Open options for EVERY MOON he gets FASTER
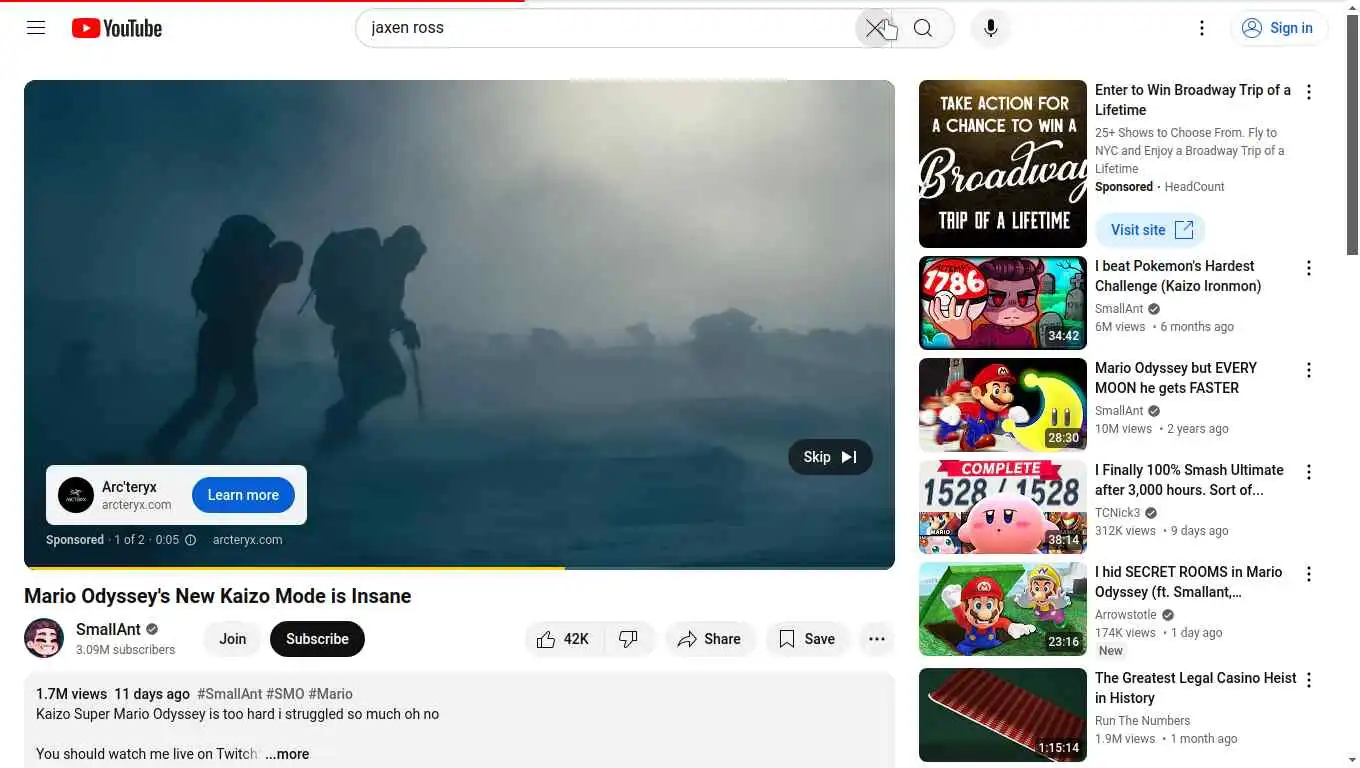 [x=1308, y=370]
